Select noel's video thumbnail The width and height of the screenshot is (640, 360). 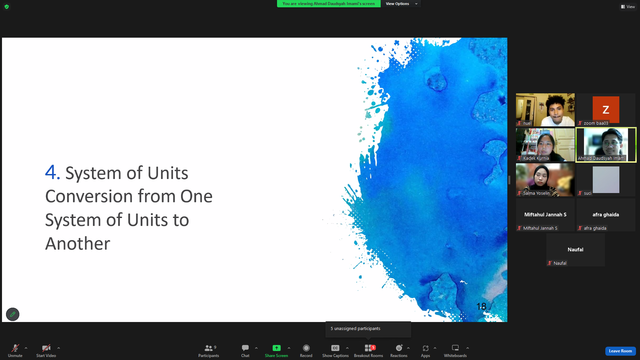545,109
